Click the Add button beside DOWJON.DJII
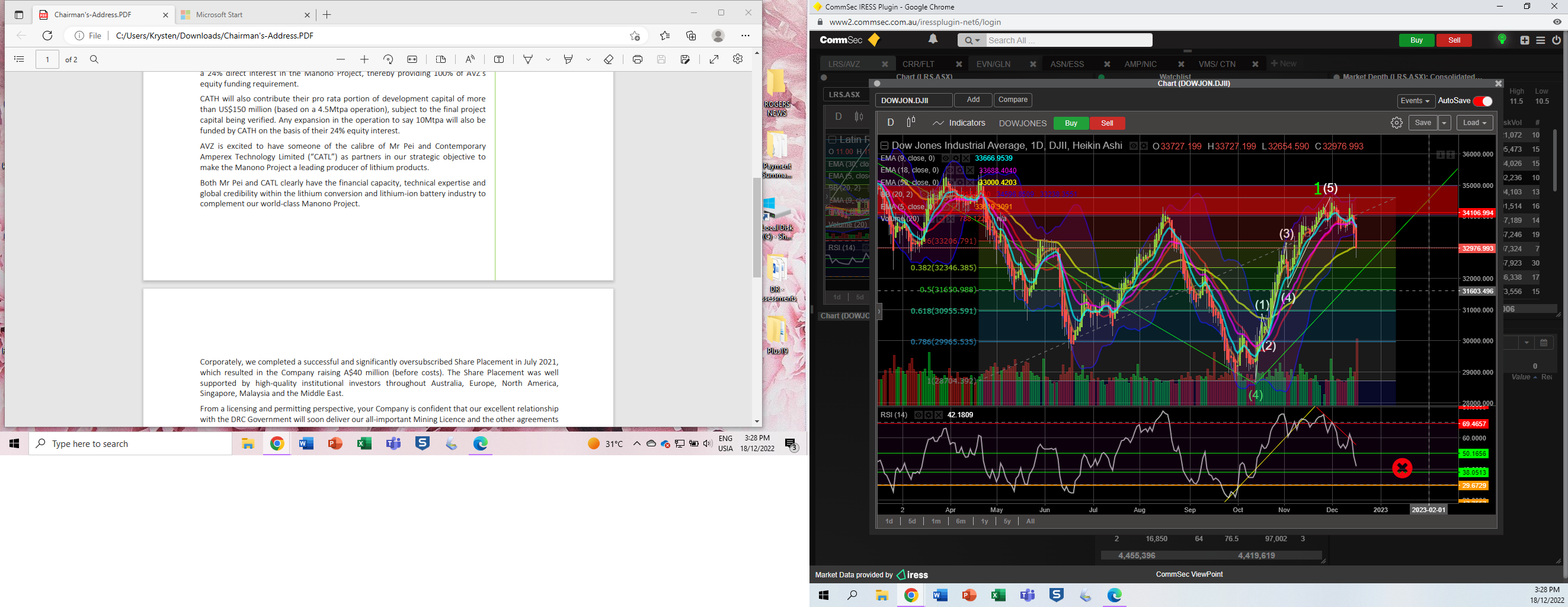Viewport: 1568px width, 607px height. (973, 100)
